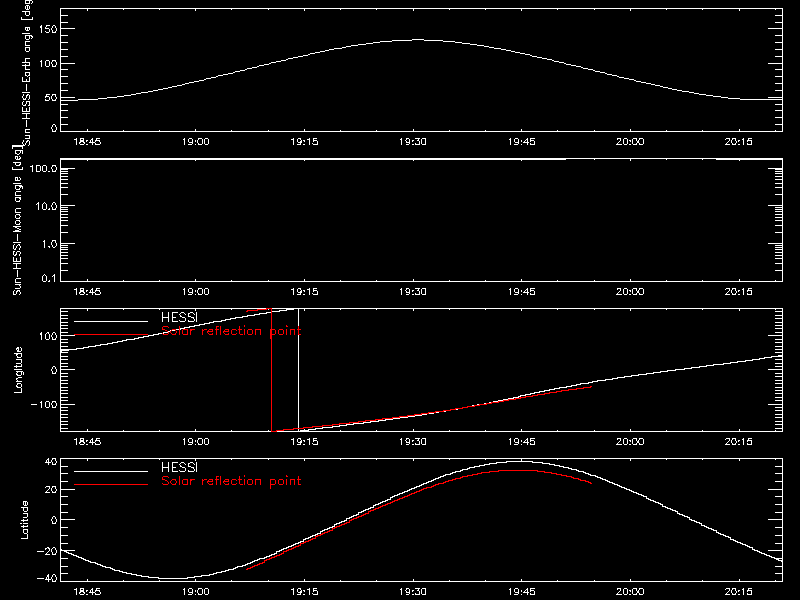Select the Latitude axis label
The image size is (800, 600).
coord(24,520)
